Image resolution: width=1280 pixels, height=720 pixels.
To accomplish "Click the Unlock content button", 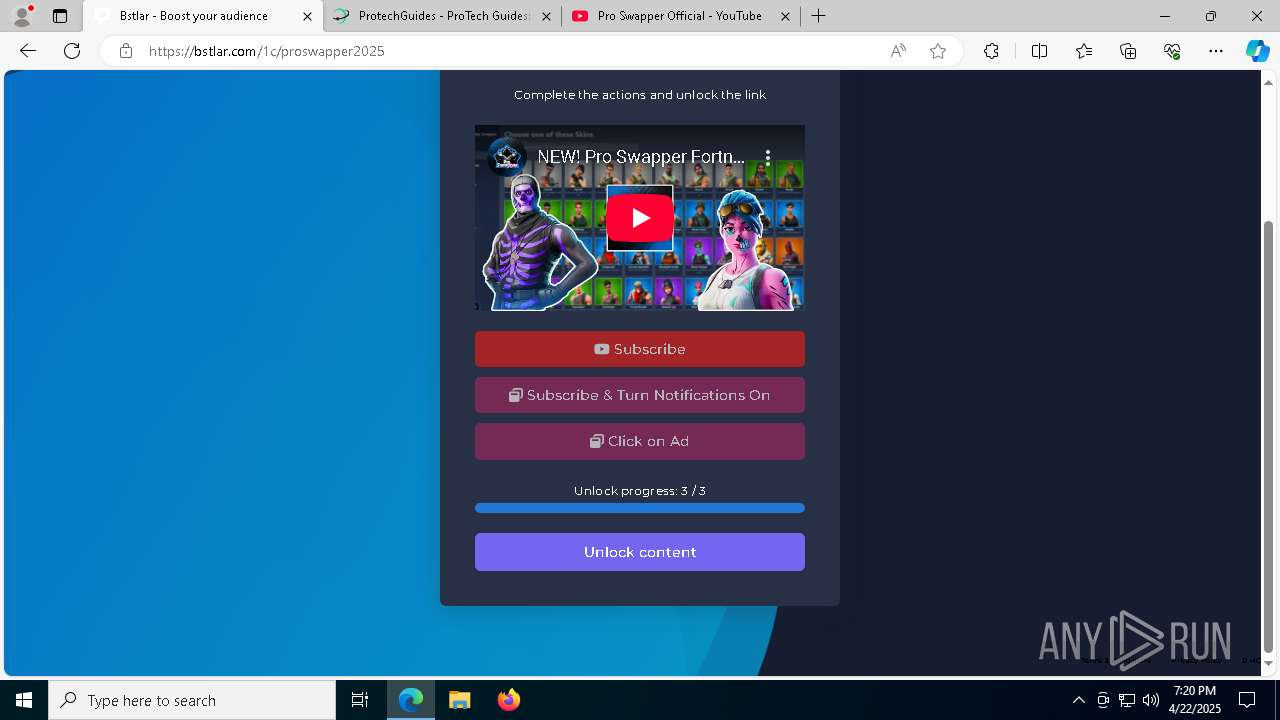I will pyautogui.click(x=640, y=552).
